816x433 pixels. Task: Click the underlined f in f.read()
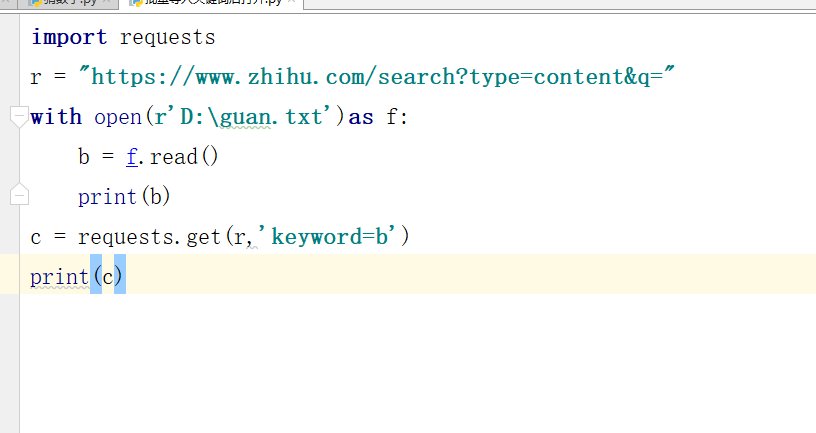coord(131,157)
